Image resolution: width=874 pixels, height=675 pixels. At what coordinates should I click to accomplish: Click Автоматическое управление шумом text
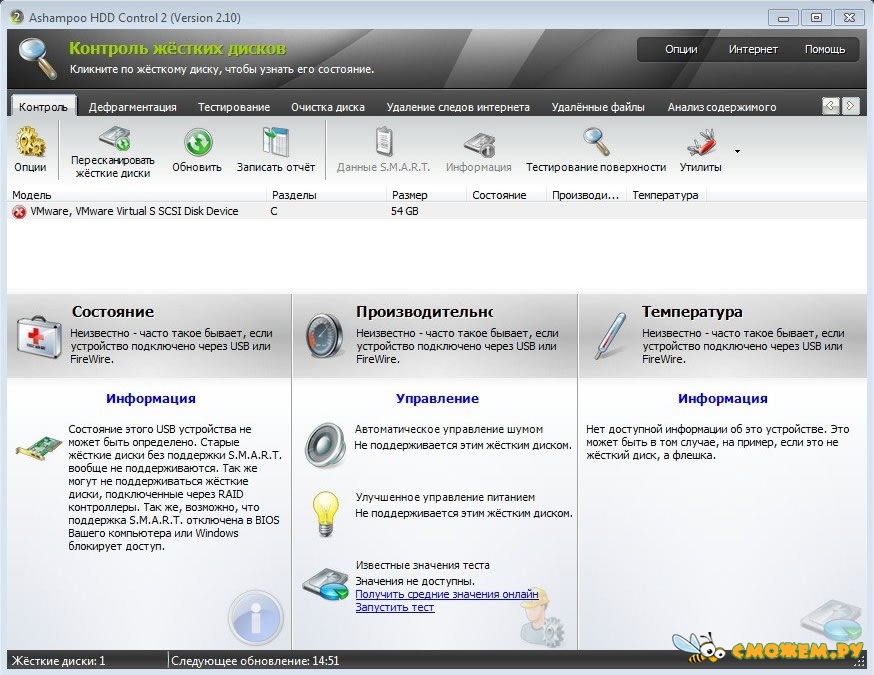(449, 429)
